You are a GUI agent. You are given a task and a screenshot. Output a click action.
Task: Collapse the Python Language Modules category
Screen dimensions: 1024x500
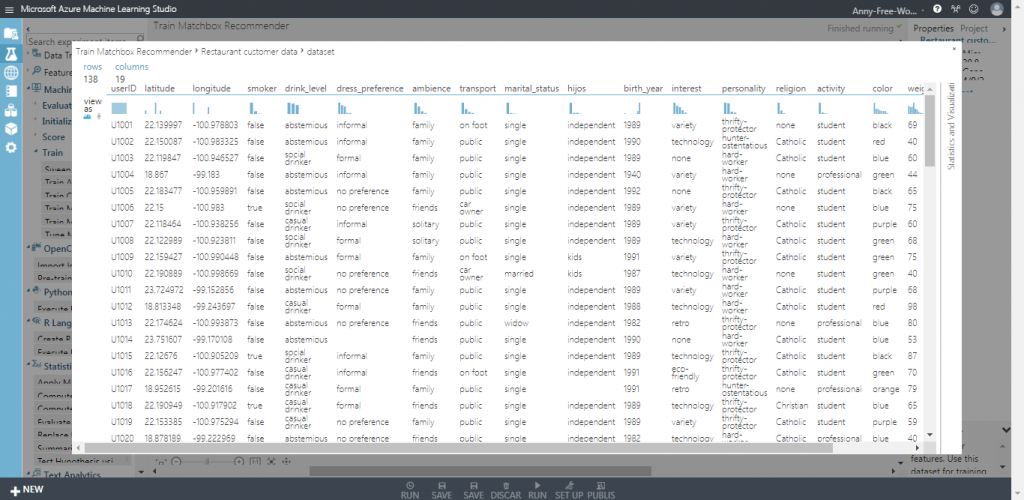28,292
